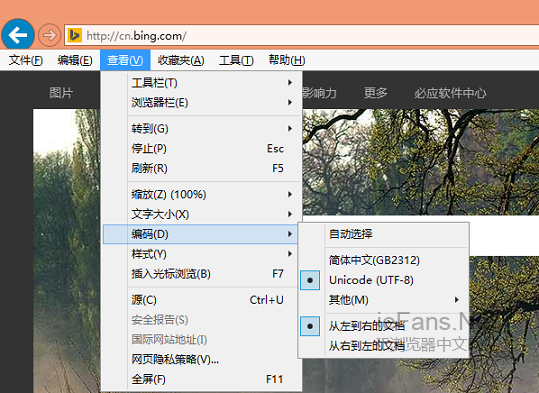
Task: Select 简体中文(GB2312) encoding
Action: coord(384,260)
